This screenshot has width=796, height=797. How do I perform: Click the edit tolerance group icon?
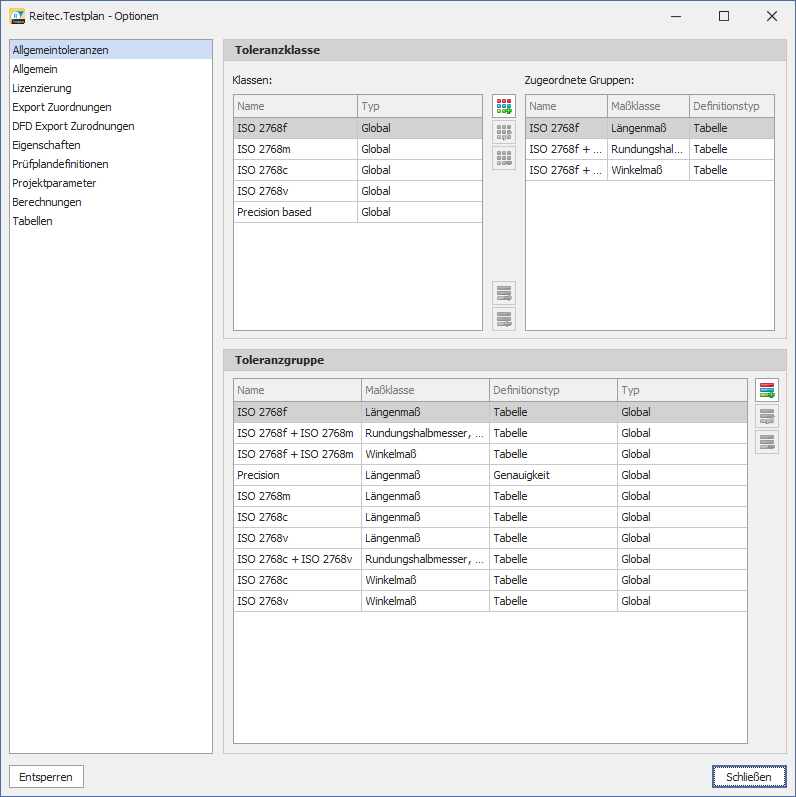[767, 416]
